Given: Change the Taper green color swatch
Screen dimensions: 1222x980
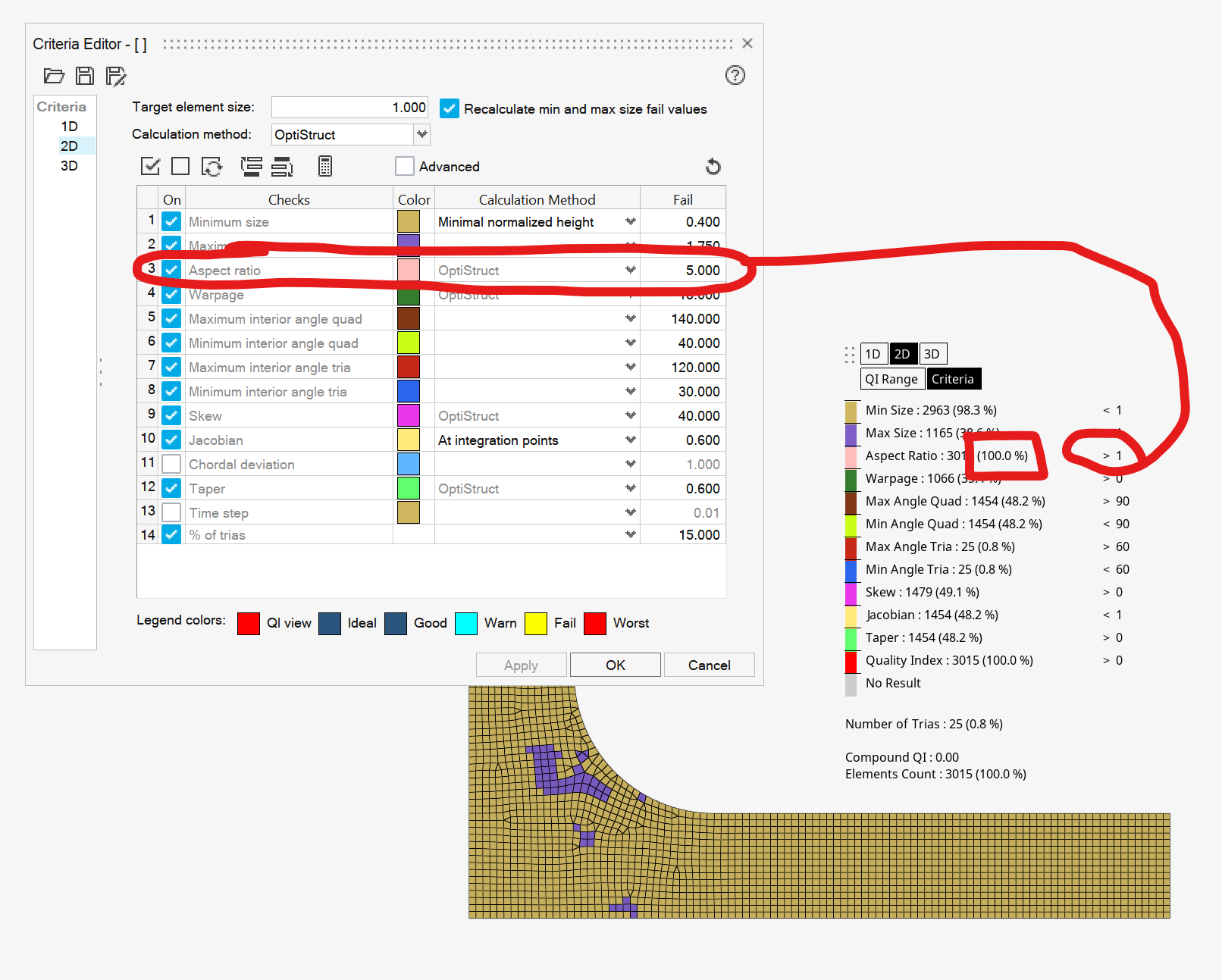Looking at the screenshot, I should coord(409,489).
